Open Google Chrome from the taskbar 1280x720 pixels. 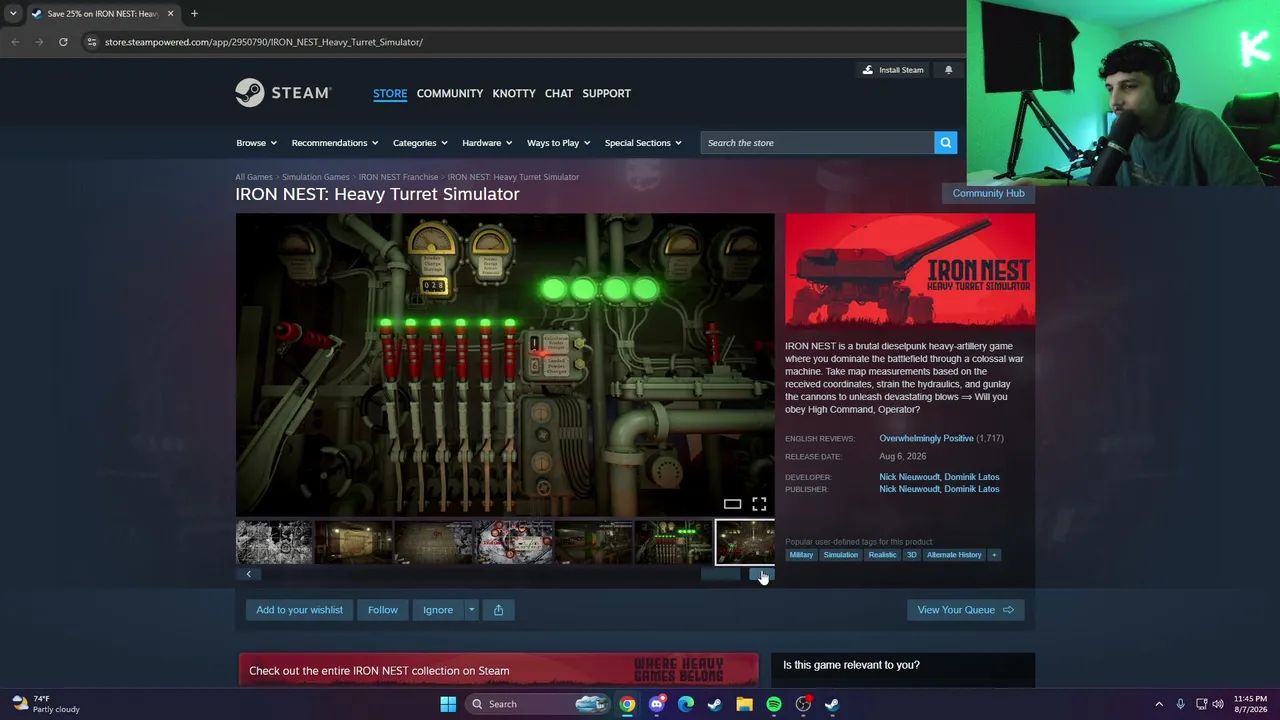pos(627,704)
